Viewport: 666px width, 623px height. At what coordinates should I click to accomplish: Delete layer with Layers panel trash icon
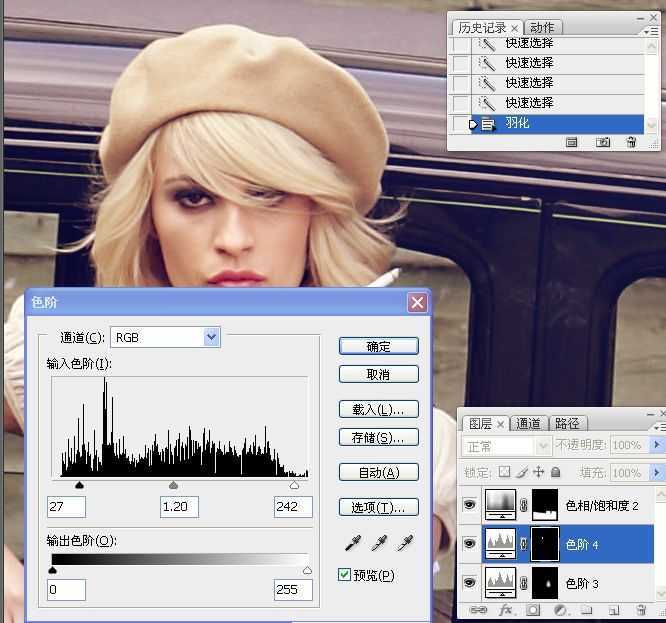641,610
